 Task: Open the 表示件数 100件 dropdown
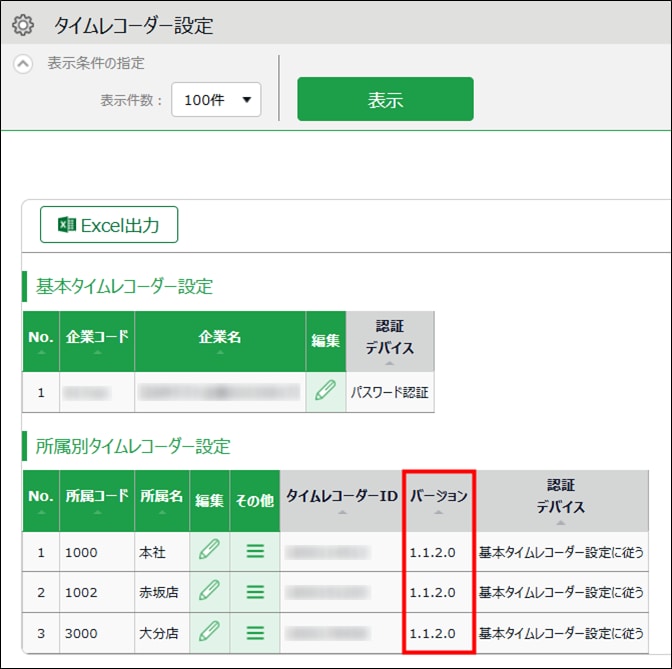(x=216, y=100)
